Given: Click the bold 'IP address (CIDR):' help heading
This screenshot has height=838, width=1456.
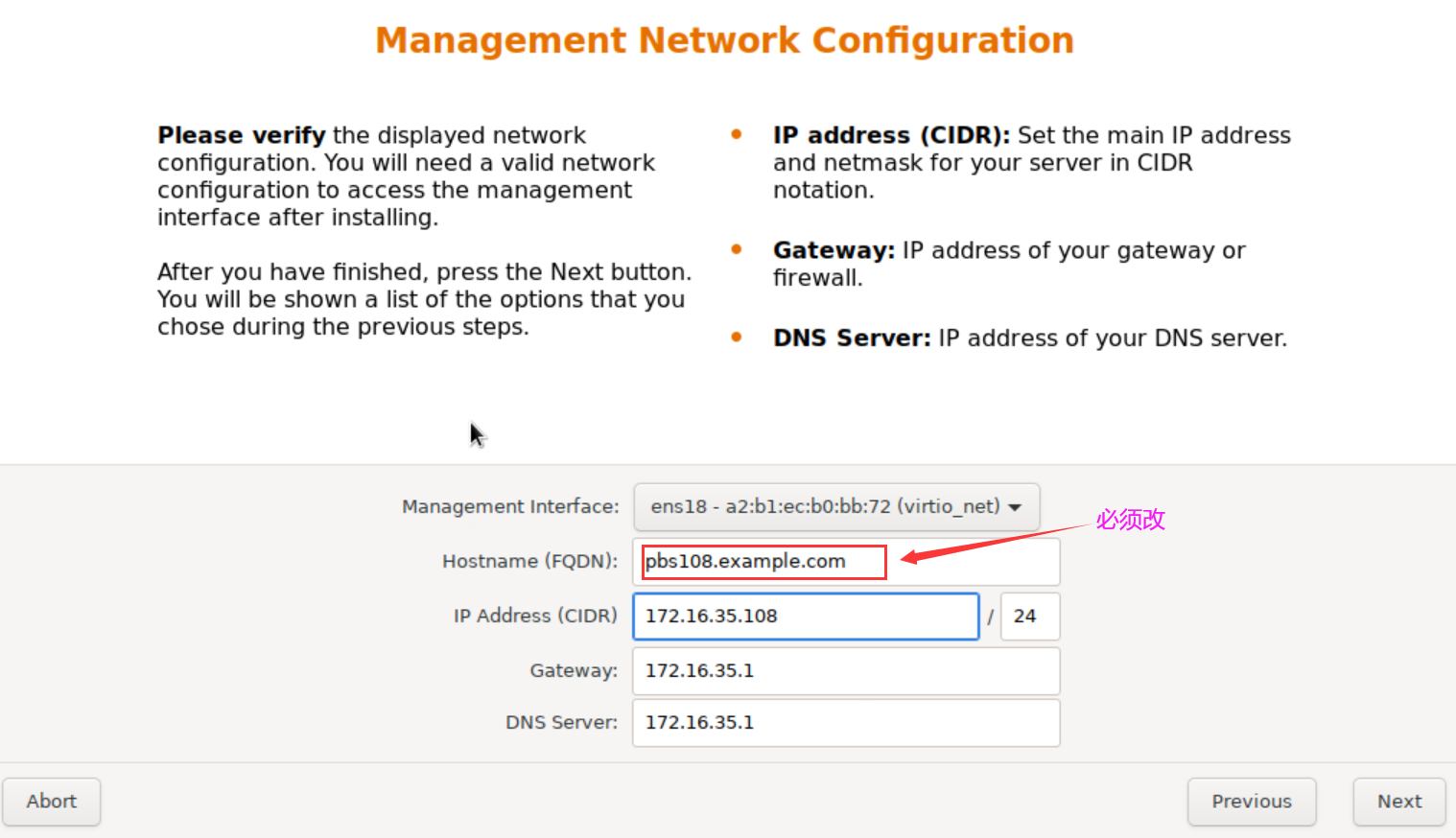Looking at the screenshot, I should [891, 135].
